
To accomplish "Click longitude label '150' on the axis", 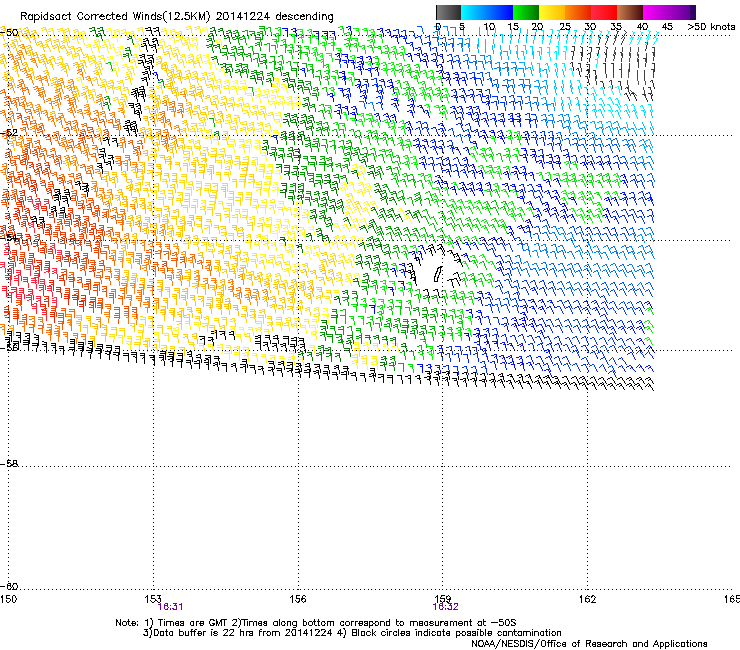I will tap(8, 599).
